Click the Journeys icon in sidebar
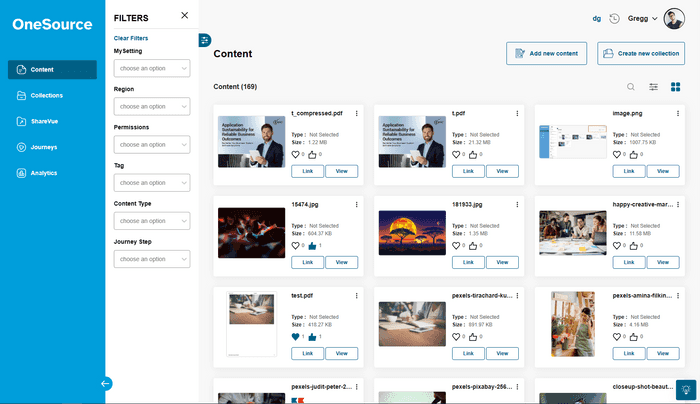Image resolution: width=700 pixels, height=404 pixels. pyautogui.click(x=21, y=147)
